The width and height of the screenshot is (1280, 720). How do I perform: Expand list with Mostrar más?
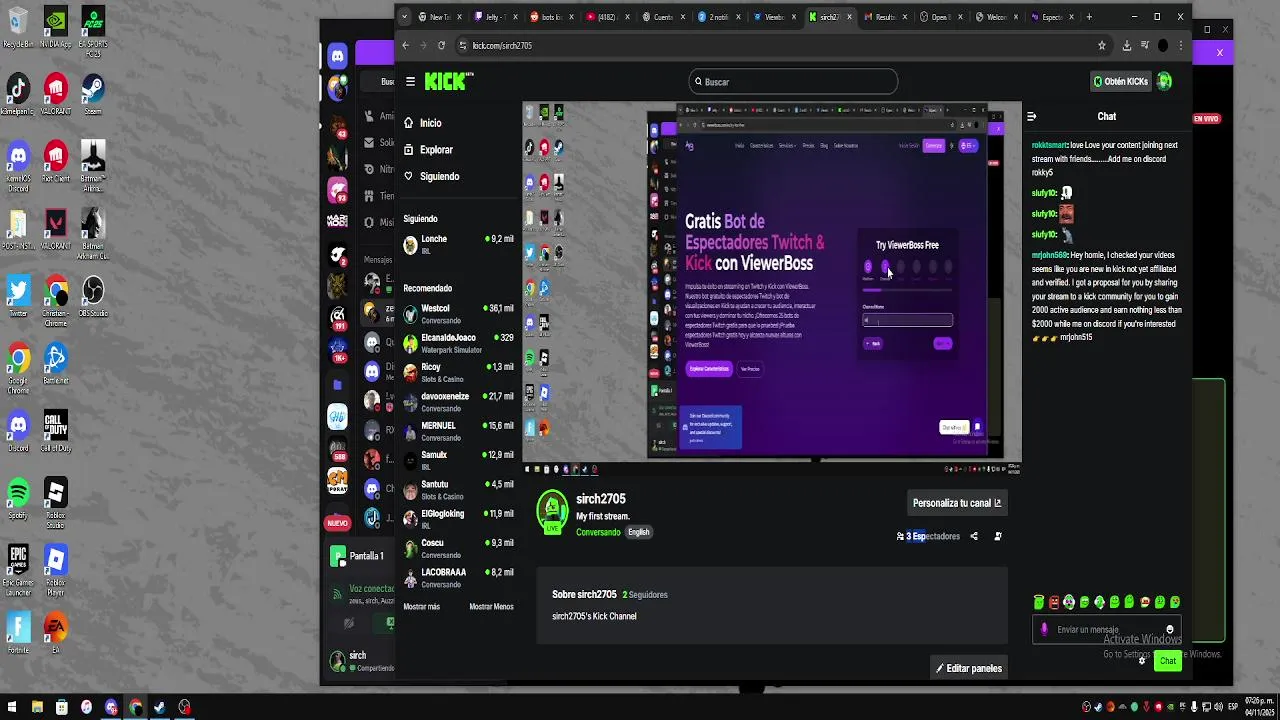coord(421,607)
